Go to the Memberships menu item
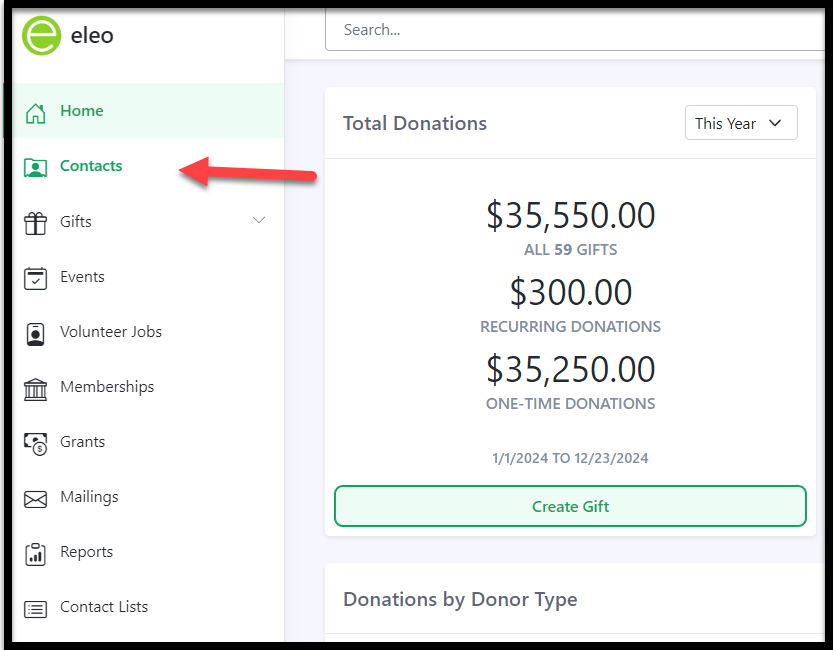Screen dimensions: 833x650 (107, 387)
